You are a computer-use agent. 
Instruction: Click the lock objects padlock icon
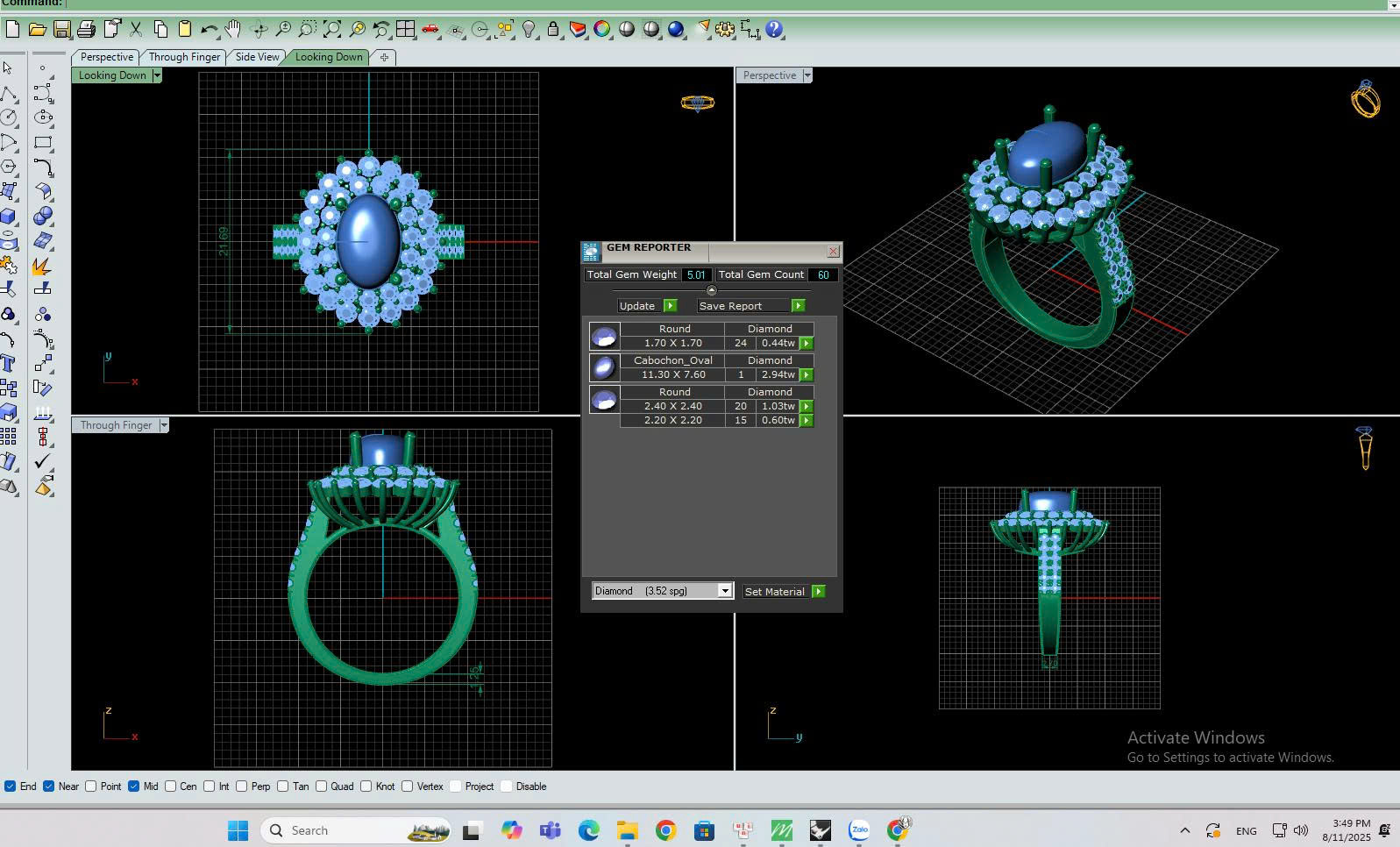tap(553, 30)
